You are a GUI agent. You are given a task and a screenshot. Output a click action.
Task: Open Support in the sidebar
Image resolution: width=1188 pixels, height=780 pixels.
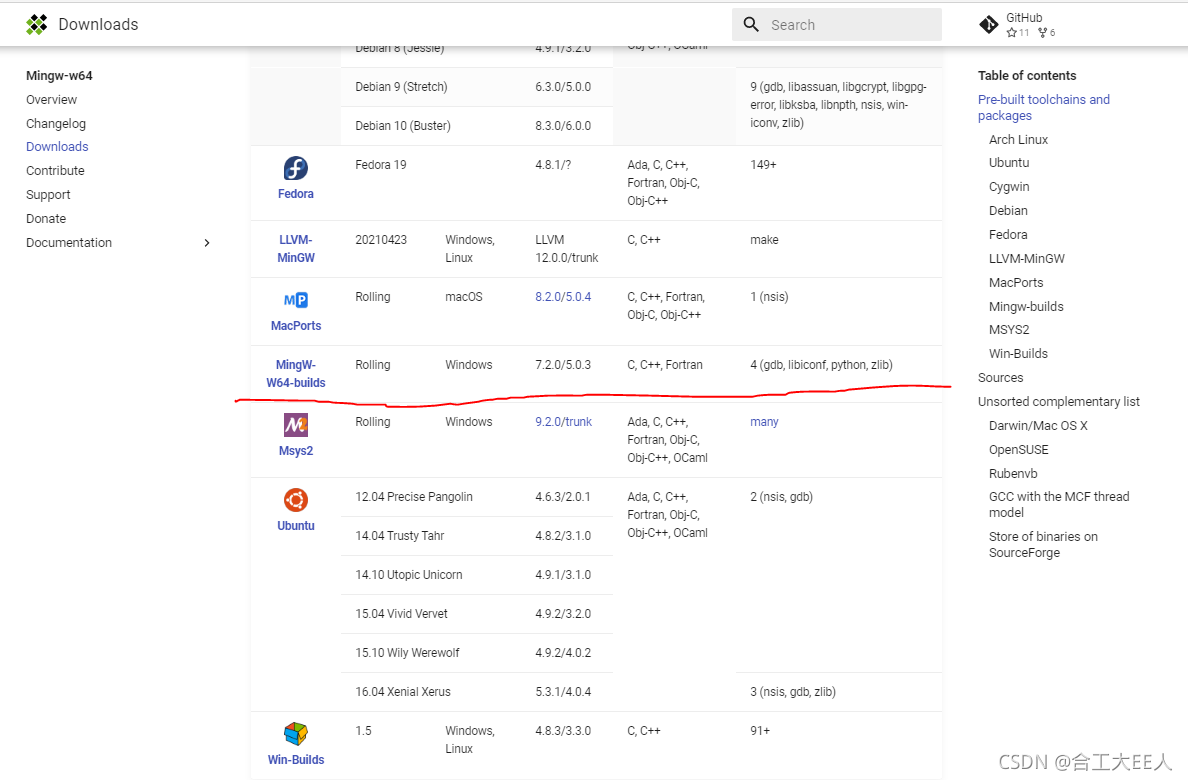[48, 194]
